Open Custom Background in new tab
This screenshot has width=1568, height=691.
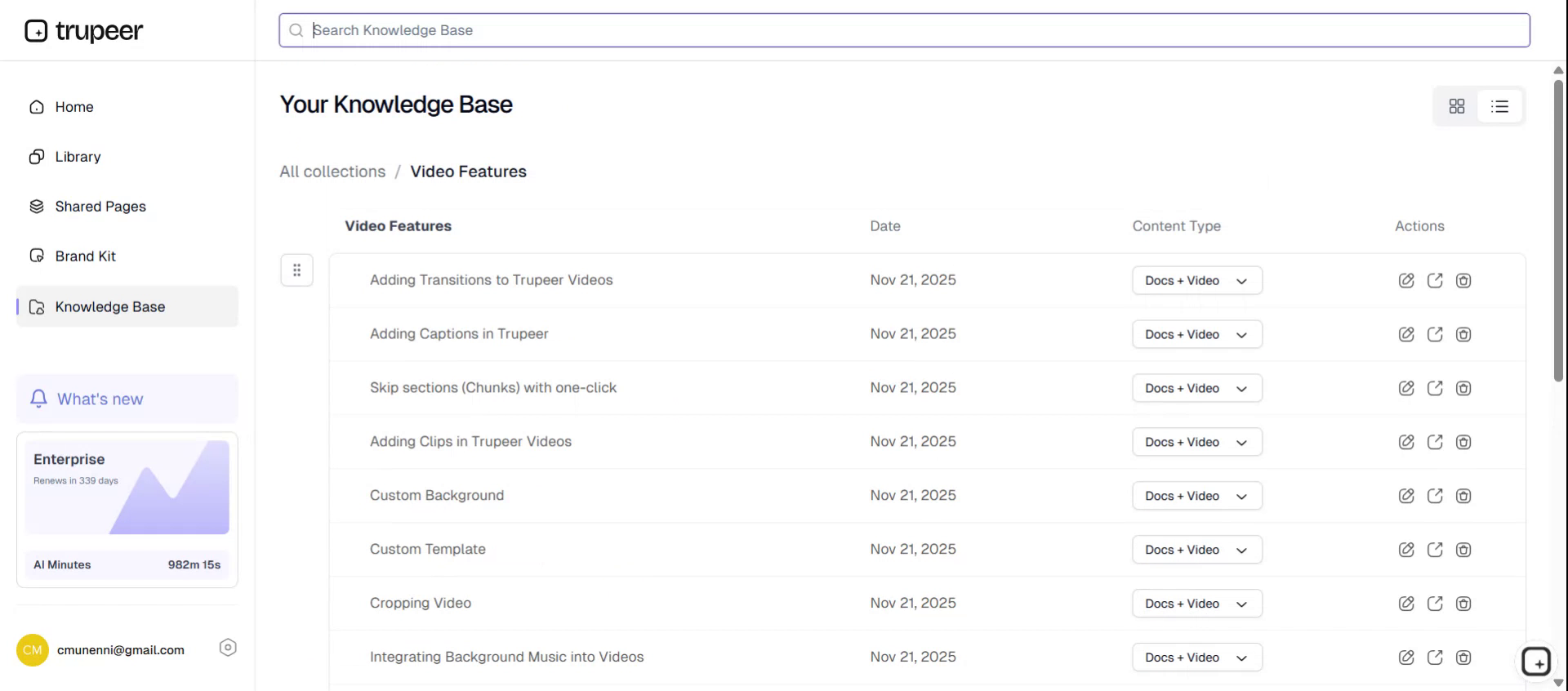pos(1435,496)
